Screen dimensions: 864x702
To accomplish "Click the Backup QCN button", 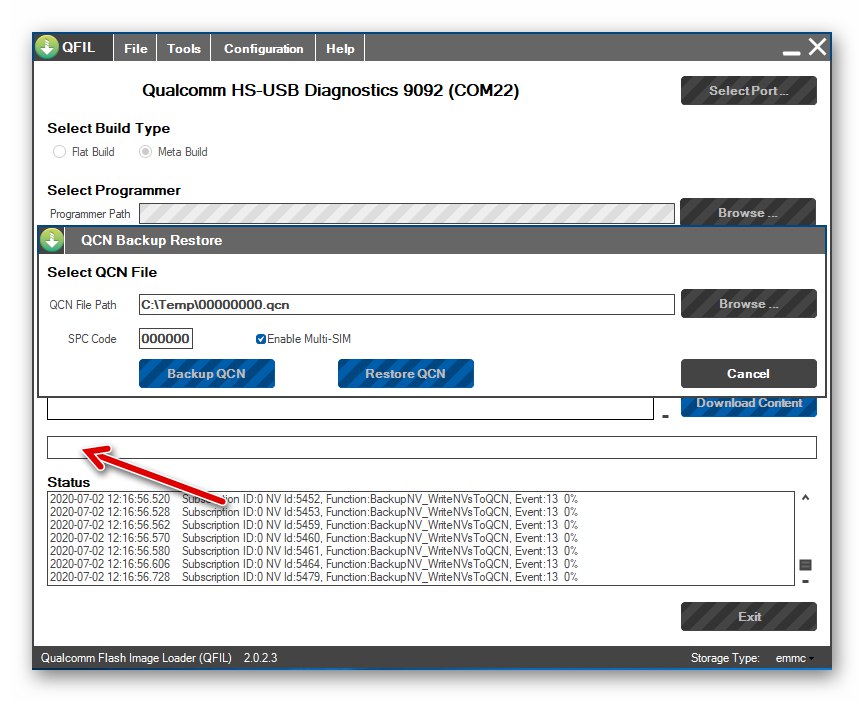I will (207, 374).
